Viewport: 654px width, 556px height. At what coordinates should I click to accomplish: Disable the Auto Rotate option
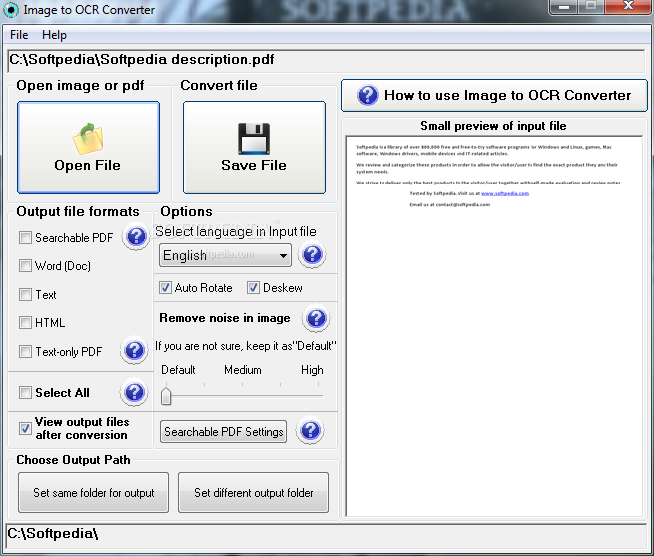click(165, 287)
